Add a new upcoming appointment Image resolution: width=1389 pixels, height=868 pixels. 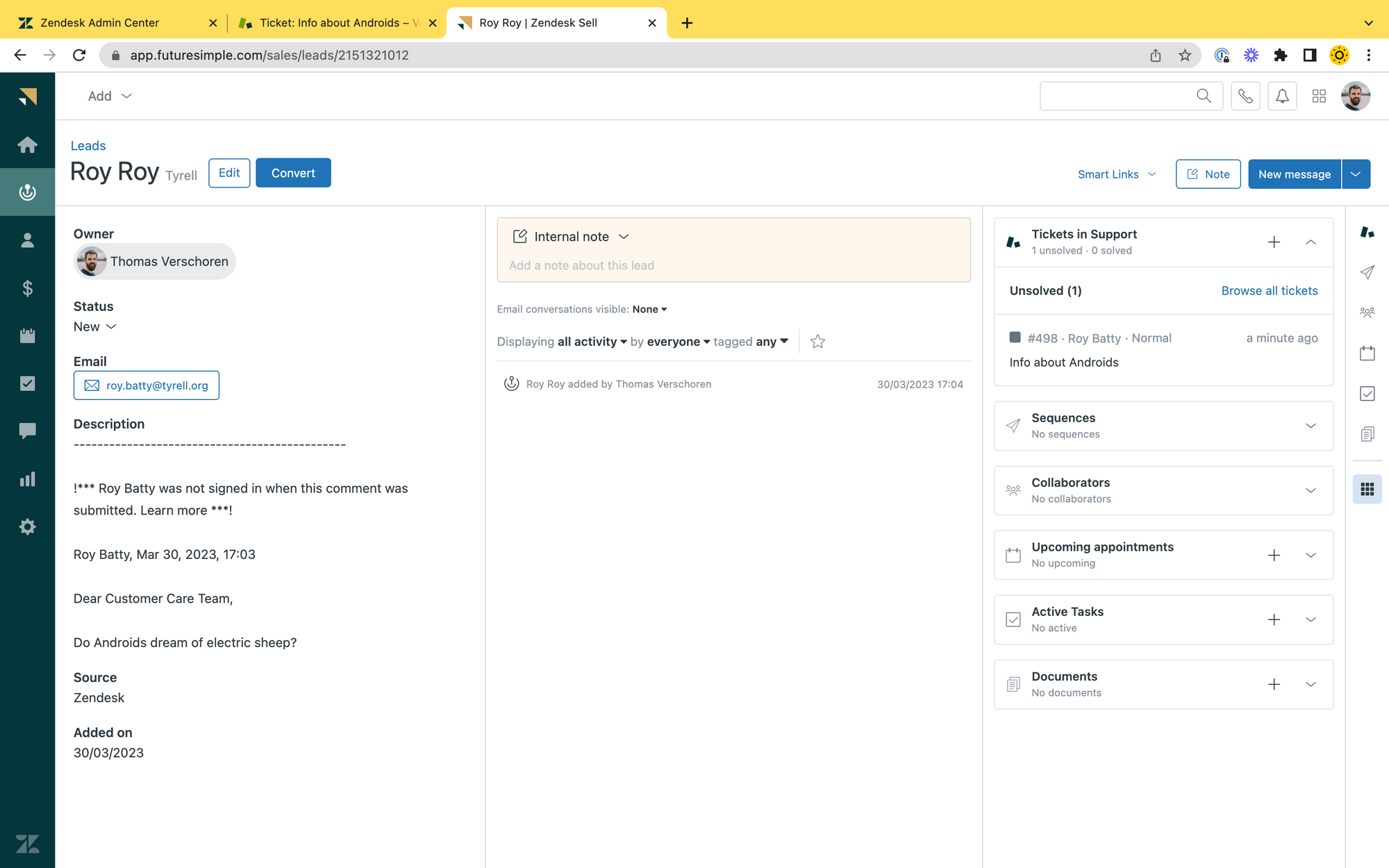[1274, 555]
